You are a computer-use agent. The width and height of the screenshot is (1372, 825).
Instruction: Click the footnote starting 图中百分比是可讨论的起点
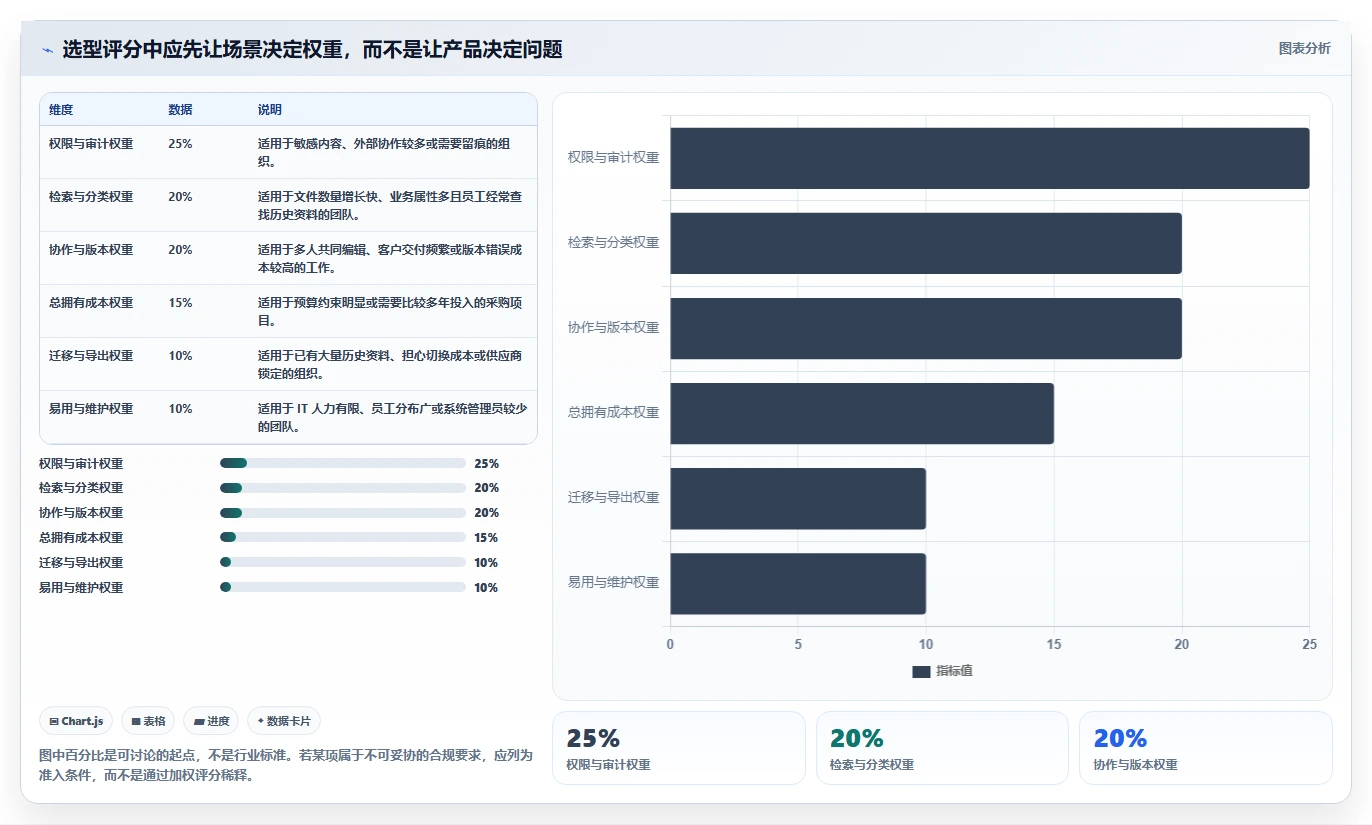pos(287,765)
